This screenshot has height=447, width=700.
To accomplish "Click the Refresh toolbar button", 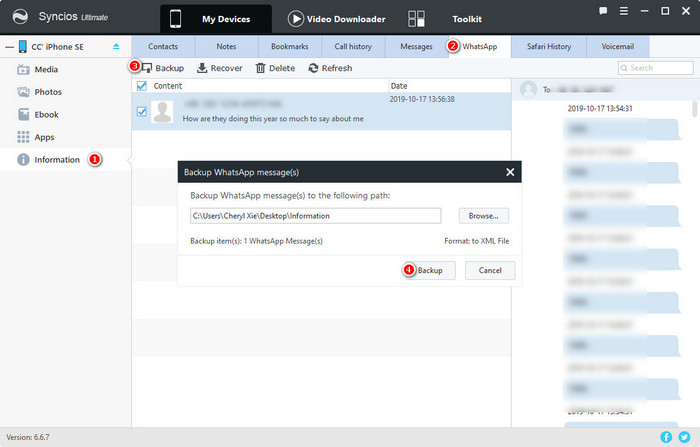I will coord(330,68).
